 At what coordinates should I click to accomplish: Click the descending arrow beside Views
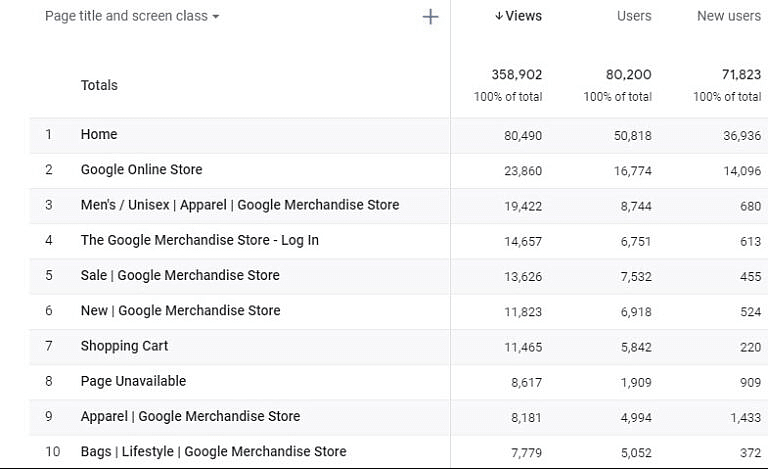point(499,16)
